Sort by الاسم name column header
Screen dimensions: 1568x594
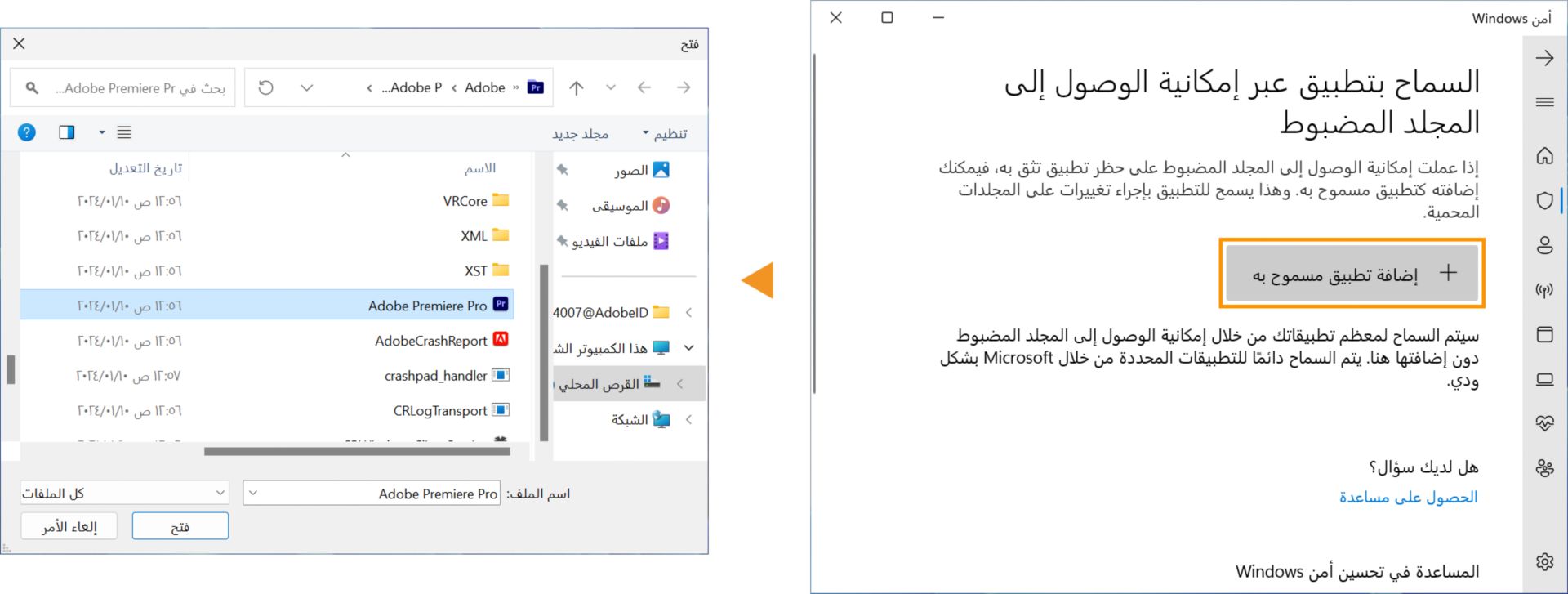[480, 168]
